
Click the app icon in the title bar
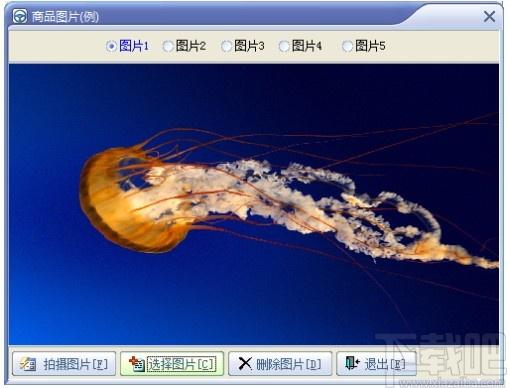click(x=20, y=16)
